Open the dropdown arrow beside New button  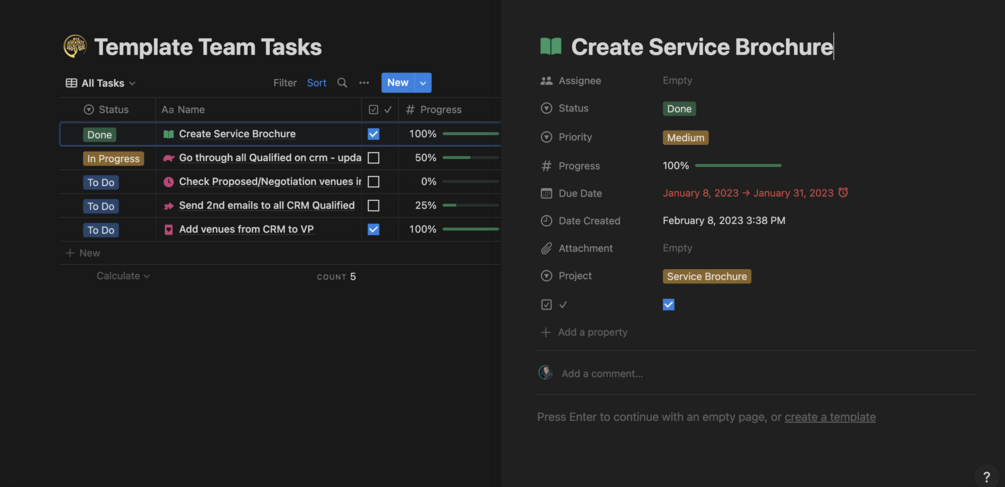(x=423, y=83)
